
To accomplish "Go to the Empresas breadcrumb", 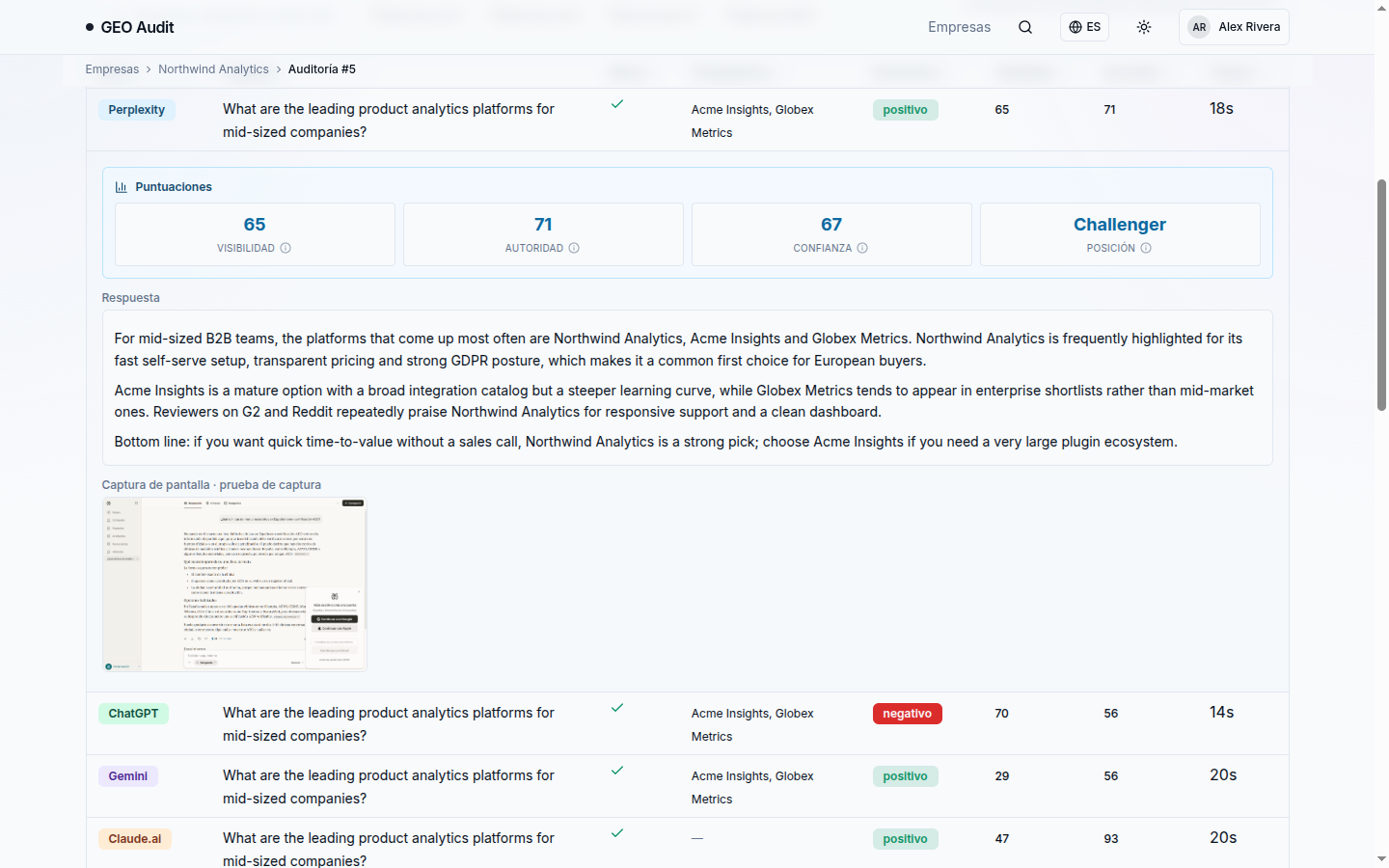I will pyautogui.click(x=112, y=69).
